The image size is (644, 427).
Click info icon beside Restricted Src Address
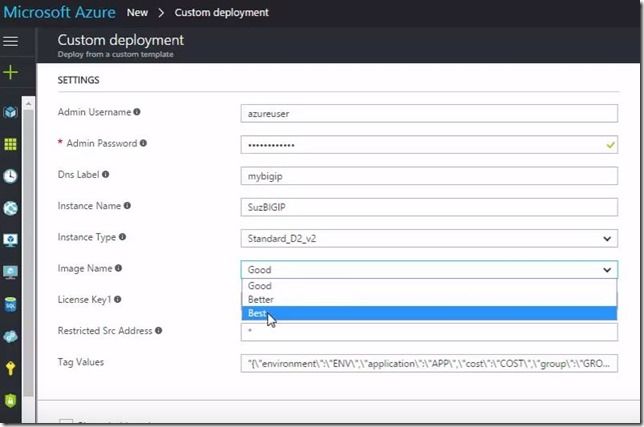coord(158,330)
